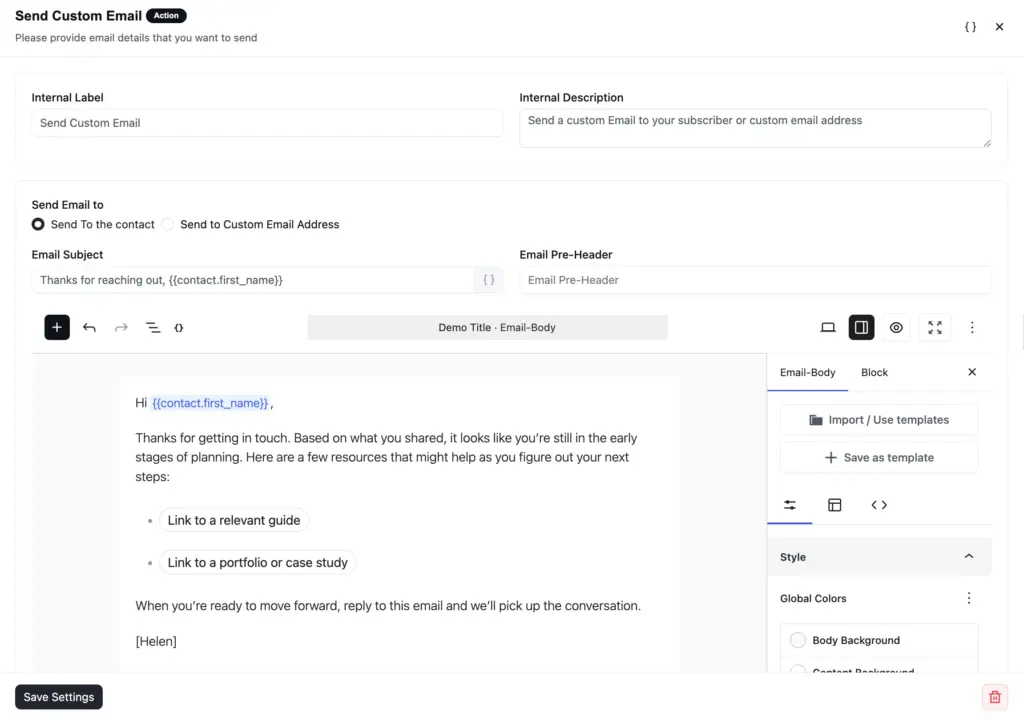Insert merge tag in Email Subject field
This screenshot has width=1024, height=721.
[x=488, y=280]
